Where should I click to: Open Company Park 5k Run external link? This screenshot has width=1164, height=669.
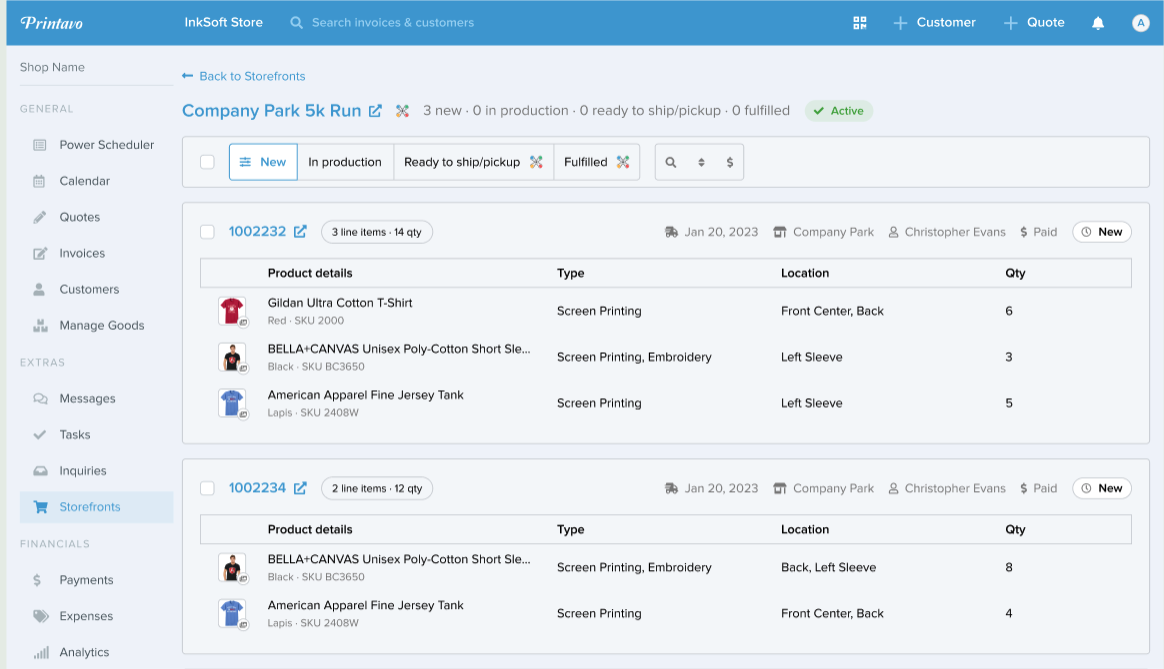(x=375, y=111)
